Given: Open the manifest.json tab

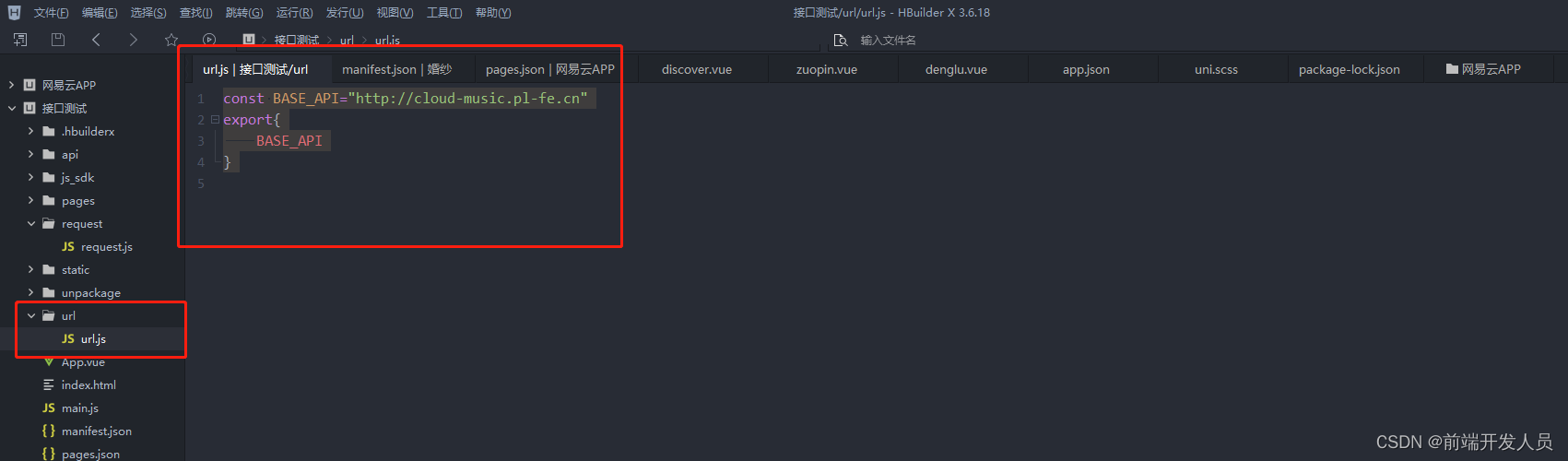Looking at the screenshot, I should 397,69.
